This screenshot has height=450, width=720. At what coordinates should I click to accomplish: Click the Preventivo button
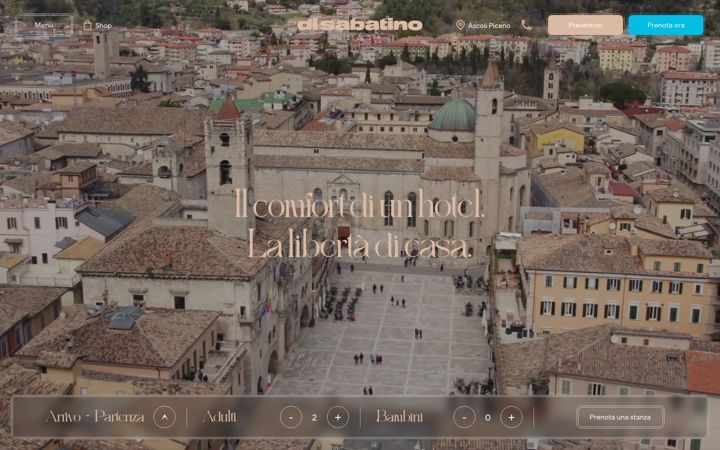[585, 25]
